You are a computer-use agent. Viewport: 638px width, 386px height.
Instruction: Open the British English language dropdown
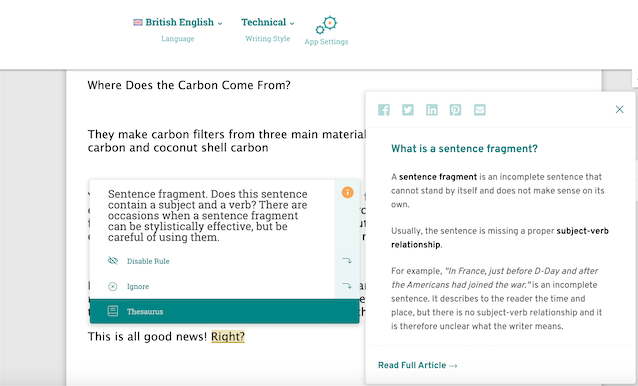tap(178, 22)
